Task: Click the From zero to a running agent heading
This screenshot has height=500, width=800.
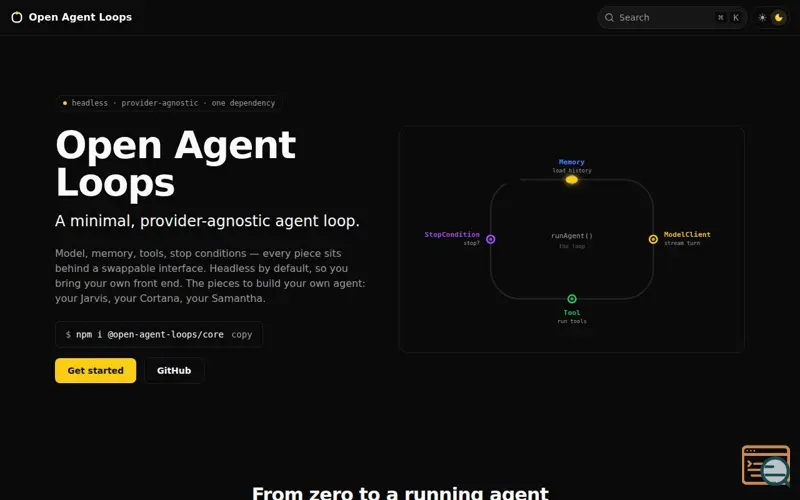Action: click(x=400, y=493)
